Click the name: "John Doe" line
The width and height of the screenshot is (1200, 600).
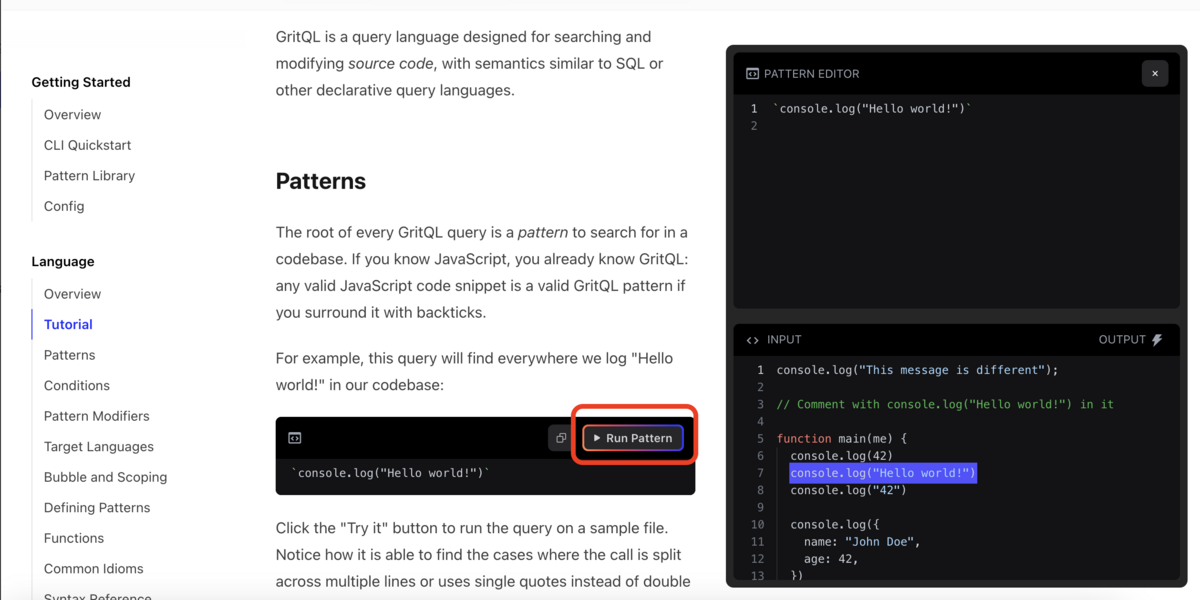click(862, 542)
